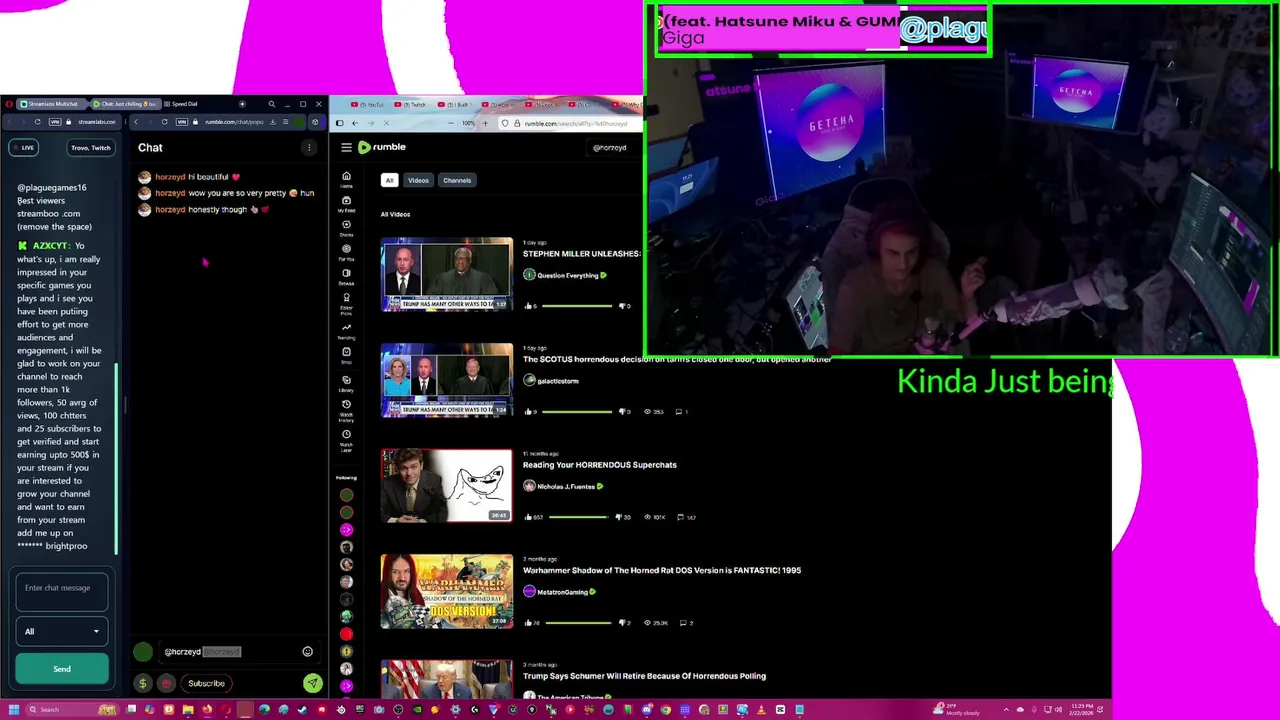1280x720 pixels.
Task: Reload the streamlabs.com page
Action: coord(37,122)
